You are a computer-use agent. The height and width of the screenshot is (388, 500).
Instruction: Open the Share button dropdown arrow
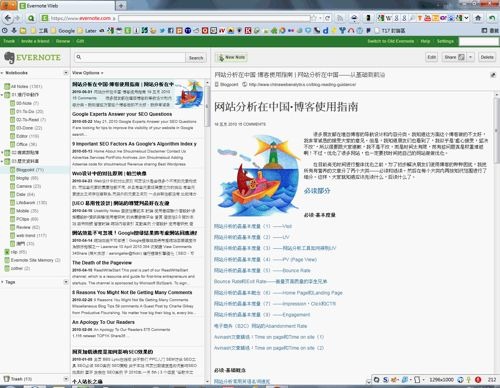(x=470, y=57)
